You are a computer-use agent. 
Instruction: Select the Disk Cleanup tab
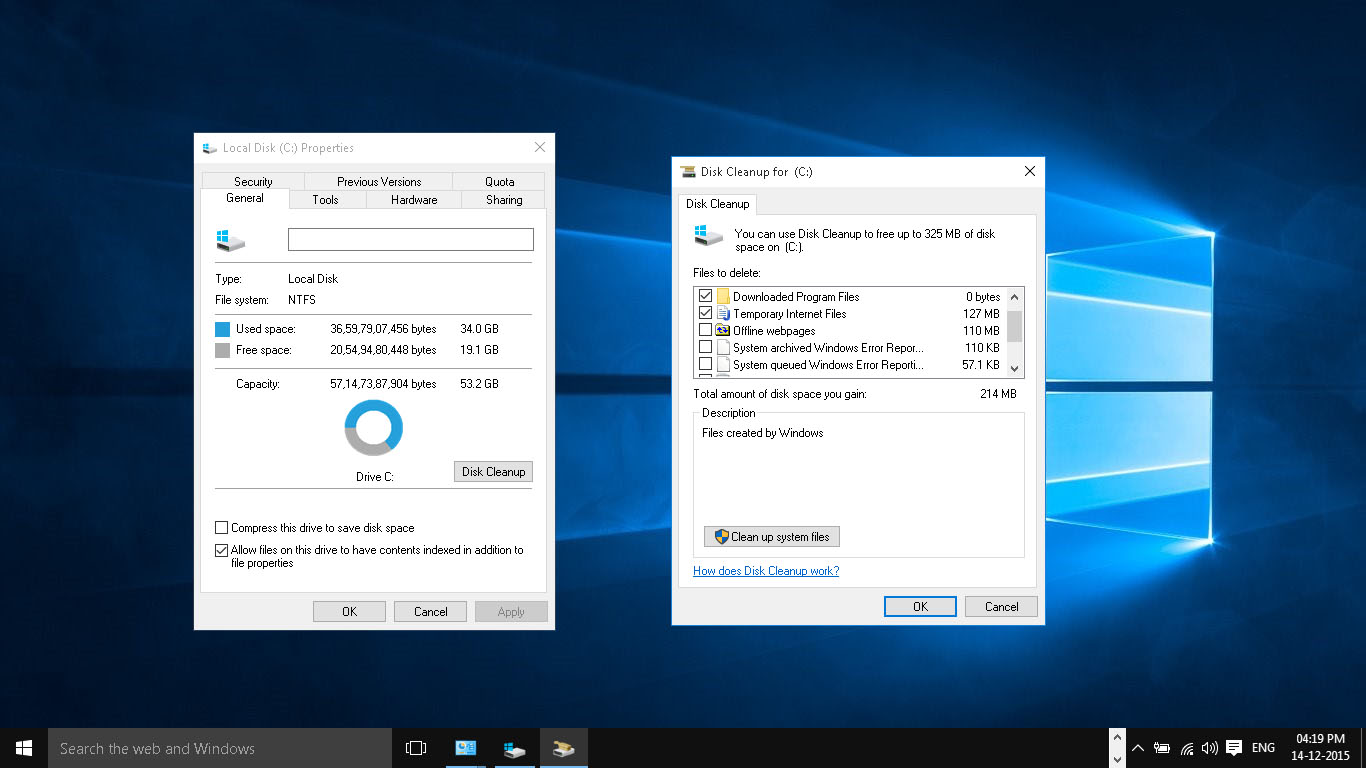[x=718, y=204]
